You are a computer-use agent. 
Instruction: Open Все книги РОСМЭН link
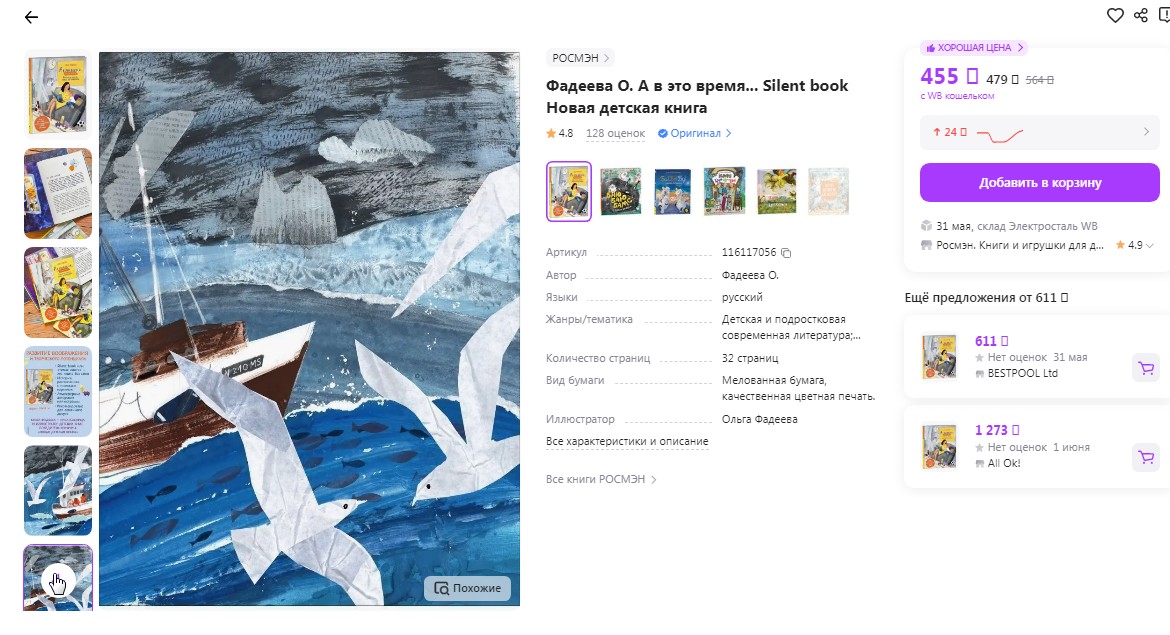point(601,480)
